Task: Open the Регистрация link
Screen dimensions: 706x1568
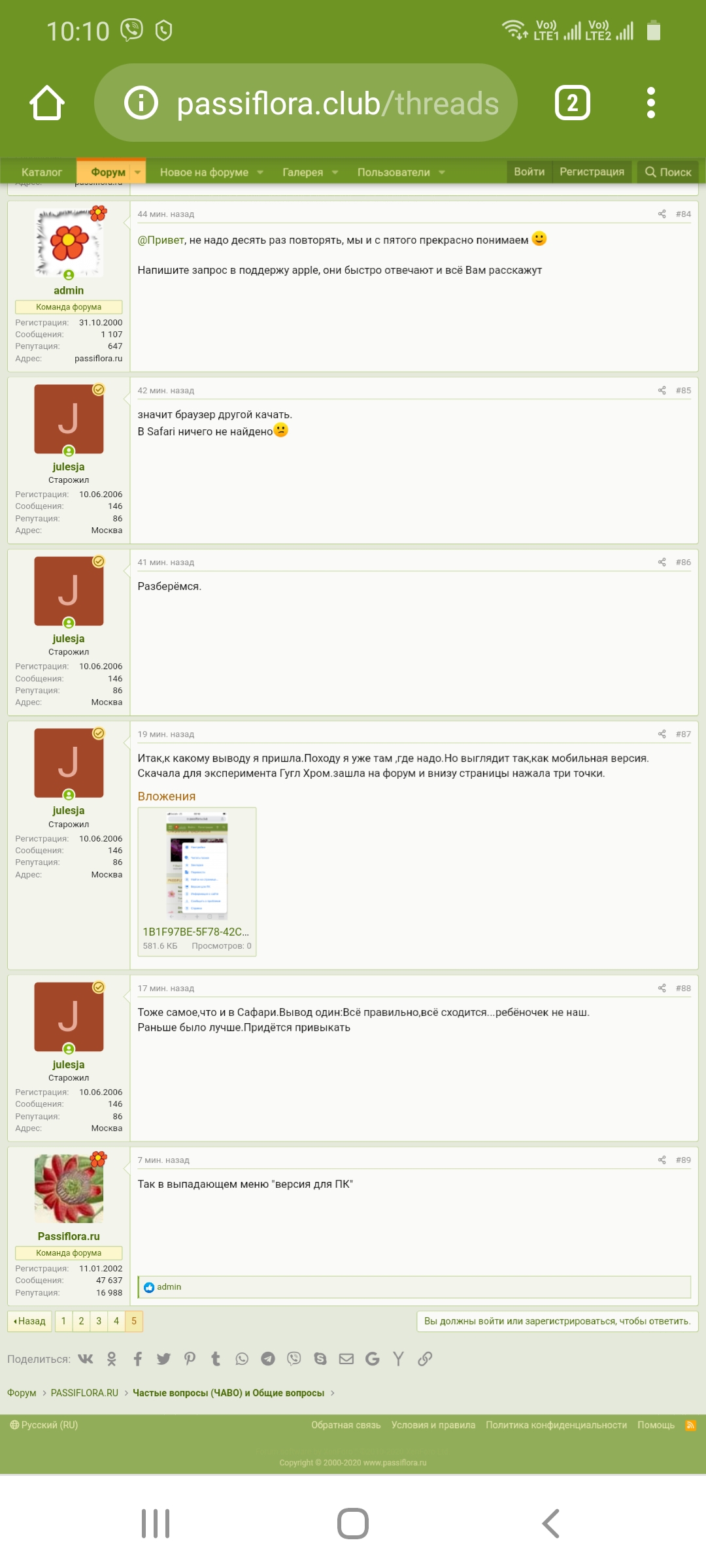Action: [x=592, y=172]
